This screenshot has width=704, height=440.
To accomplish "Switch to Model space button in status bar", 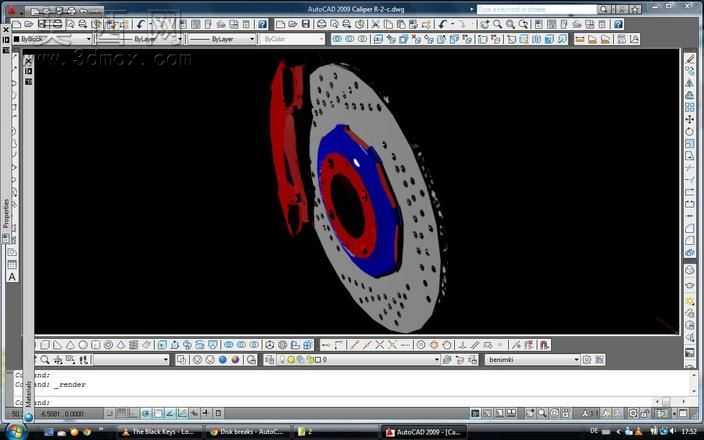I will coord(475,413).
